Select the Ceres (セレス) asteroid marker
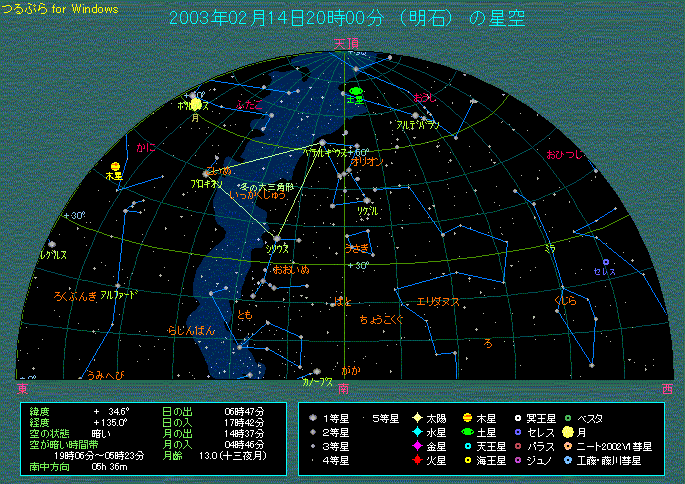 tap(605, 262)
